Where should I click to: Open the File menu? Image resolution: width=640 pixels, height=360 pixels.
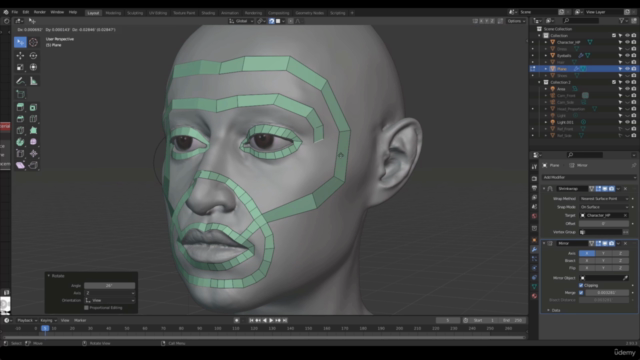[15, 12]
